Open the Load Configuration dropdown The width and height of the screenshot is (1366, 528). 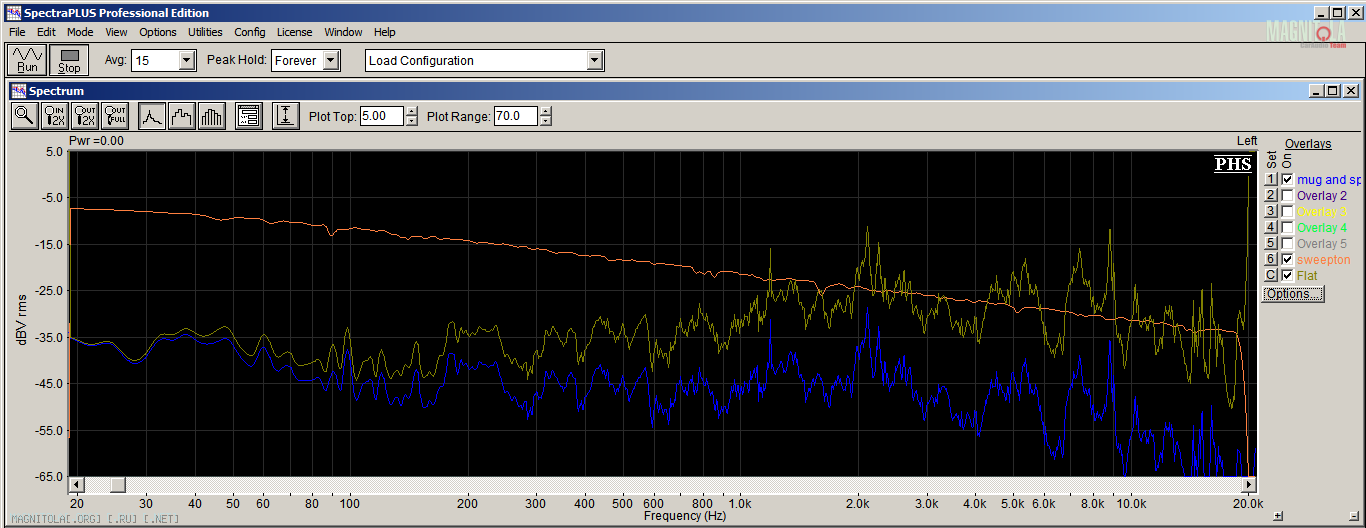pos(595,60)
